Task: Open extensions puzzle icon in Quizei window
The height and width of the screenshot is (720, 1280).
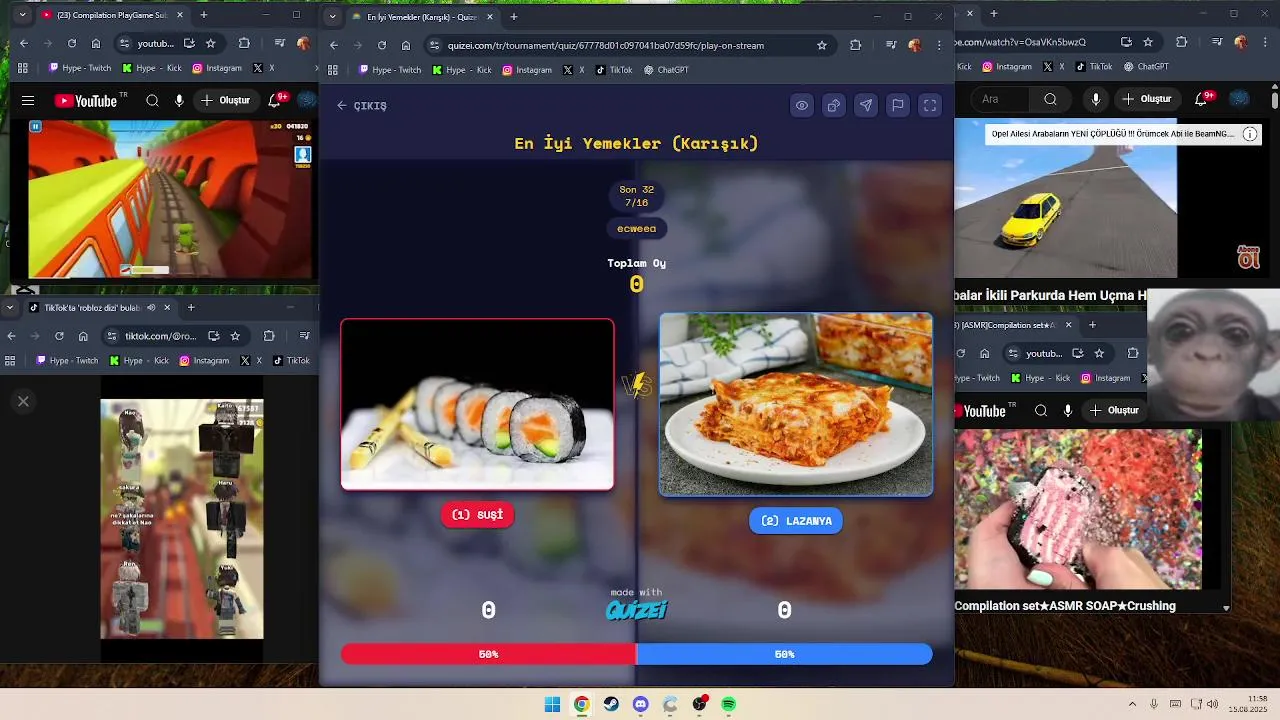Action: coord(855,45)
